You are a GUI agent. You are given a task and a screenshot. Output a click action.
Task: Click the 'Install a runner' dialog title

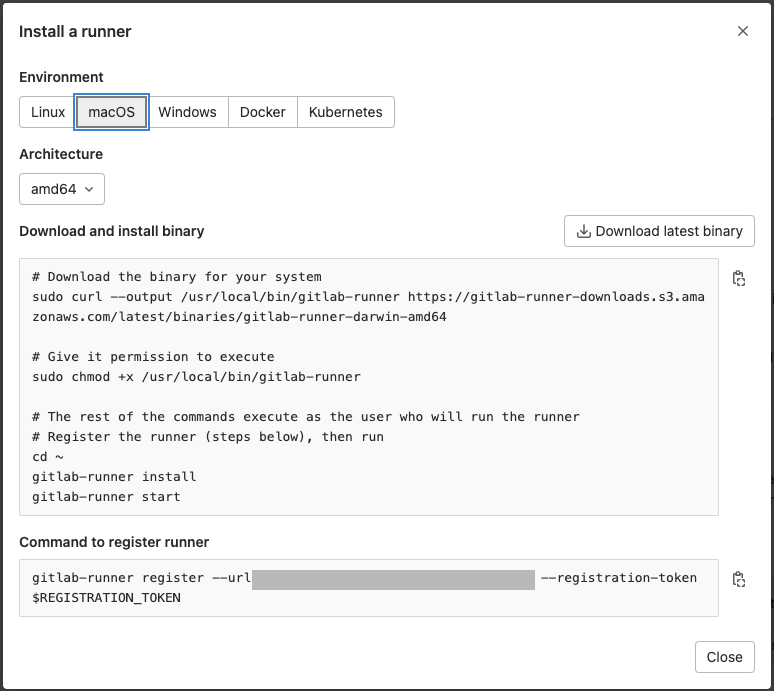coord(75,32)
